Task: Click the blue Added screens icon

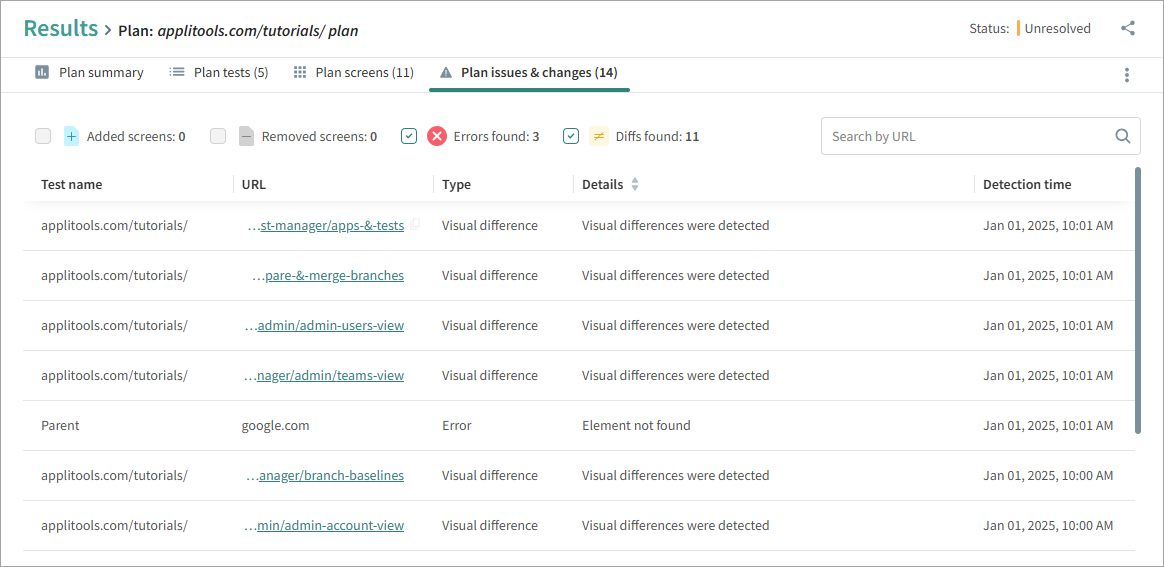Action: (71, 137)
